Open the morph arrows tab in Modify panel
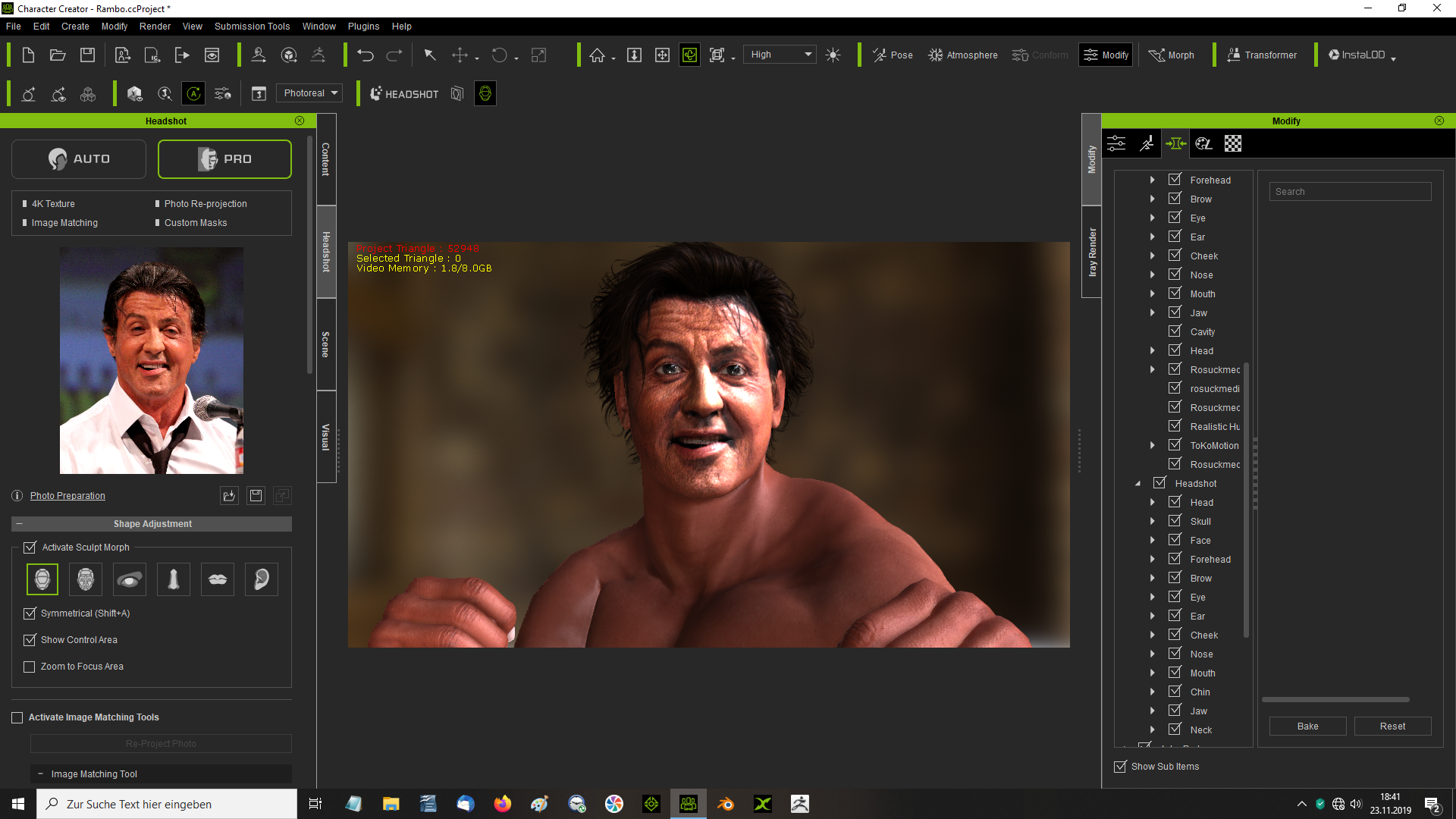The width and height of the screenshot is (1456, 819). point(1175,143)
